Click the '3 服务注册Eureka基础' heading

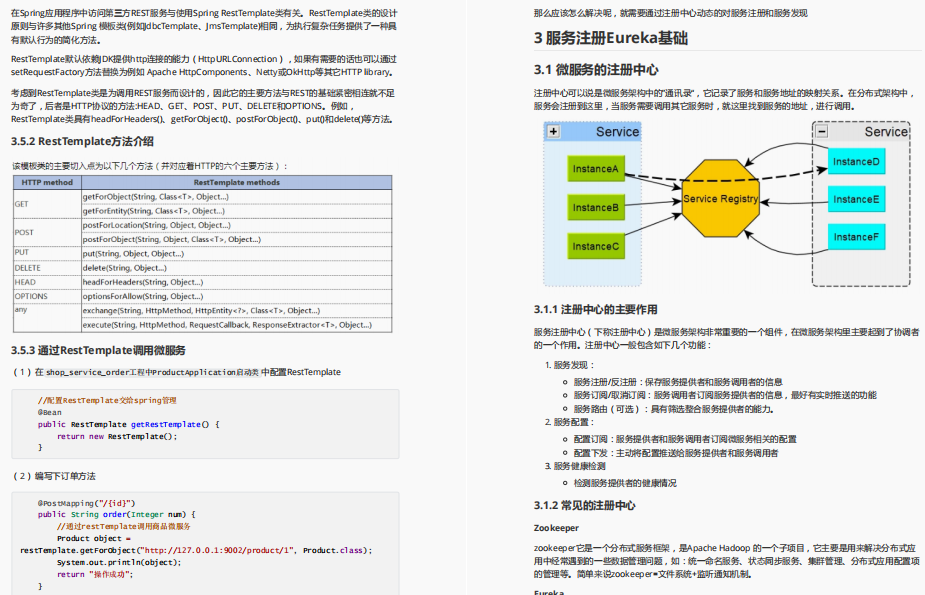tap(611, 38)
